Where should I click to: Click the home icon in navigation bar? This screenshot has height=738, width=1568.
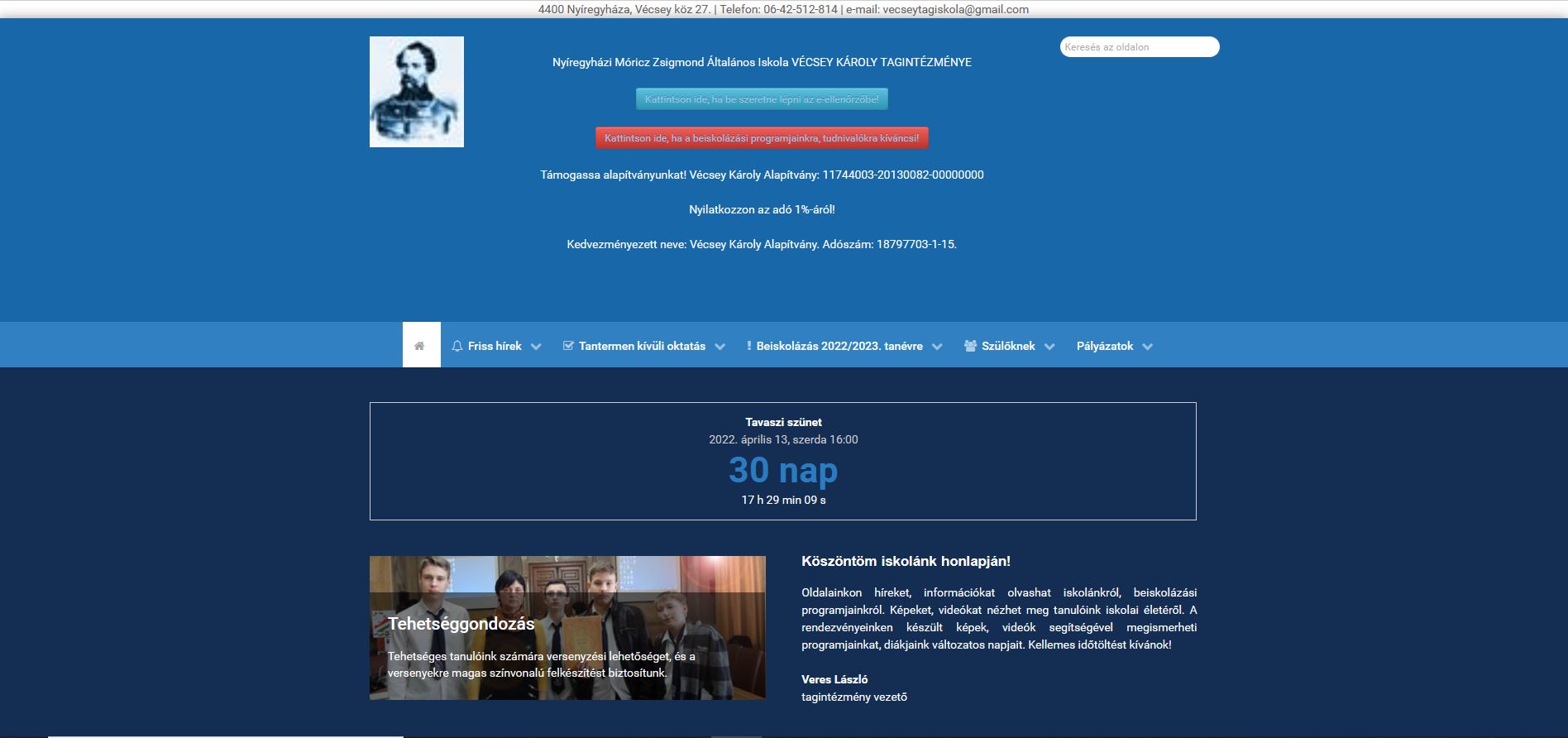(x=420, y=346)
